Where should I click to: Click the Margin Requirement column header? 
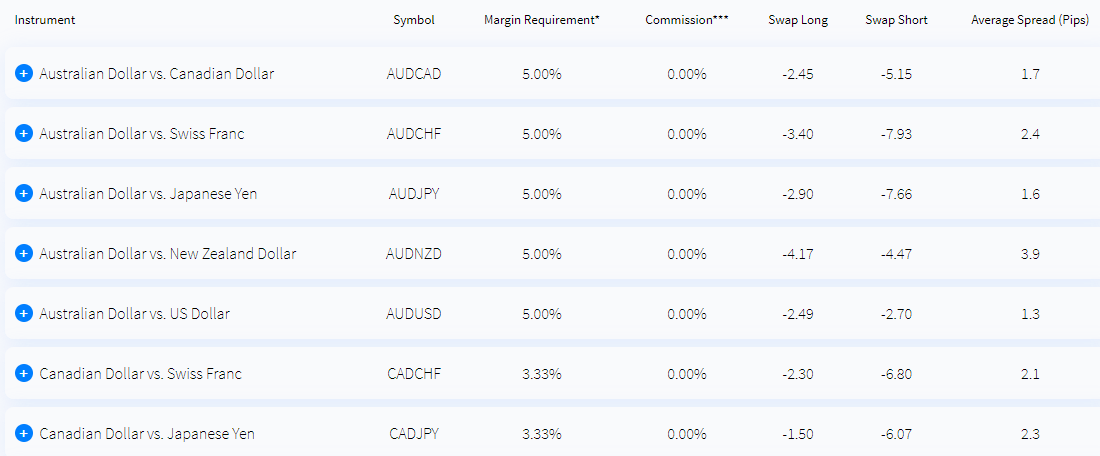pos(542,20)
